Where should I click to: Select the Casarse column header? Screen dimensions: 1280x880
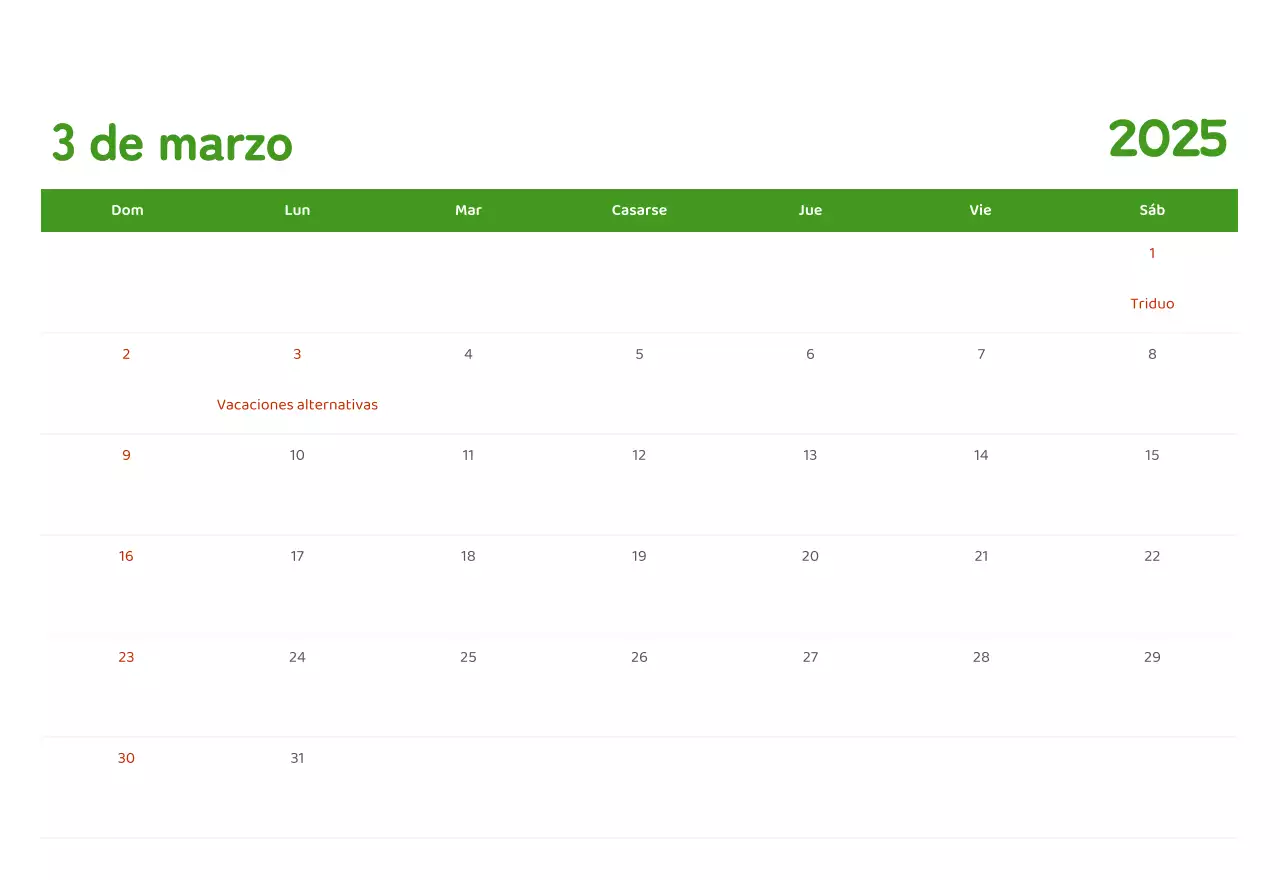tap(639, 210)
